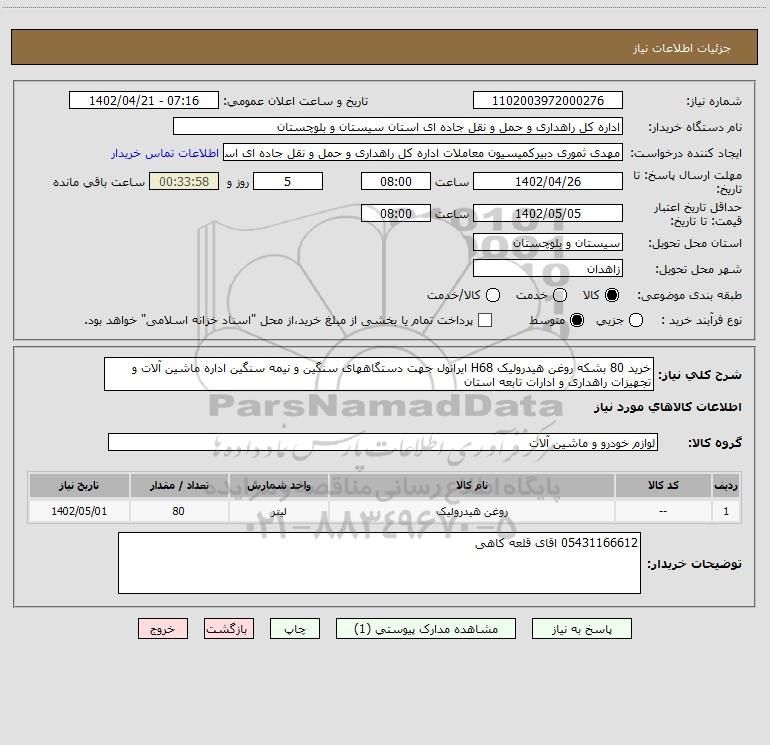Image resolution: width=770 pixels, height=745 pixels.
Task: Click the date cell 1402/05/01
Action: pos(79,511)
